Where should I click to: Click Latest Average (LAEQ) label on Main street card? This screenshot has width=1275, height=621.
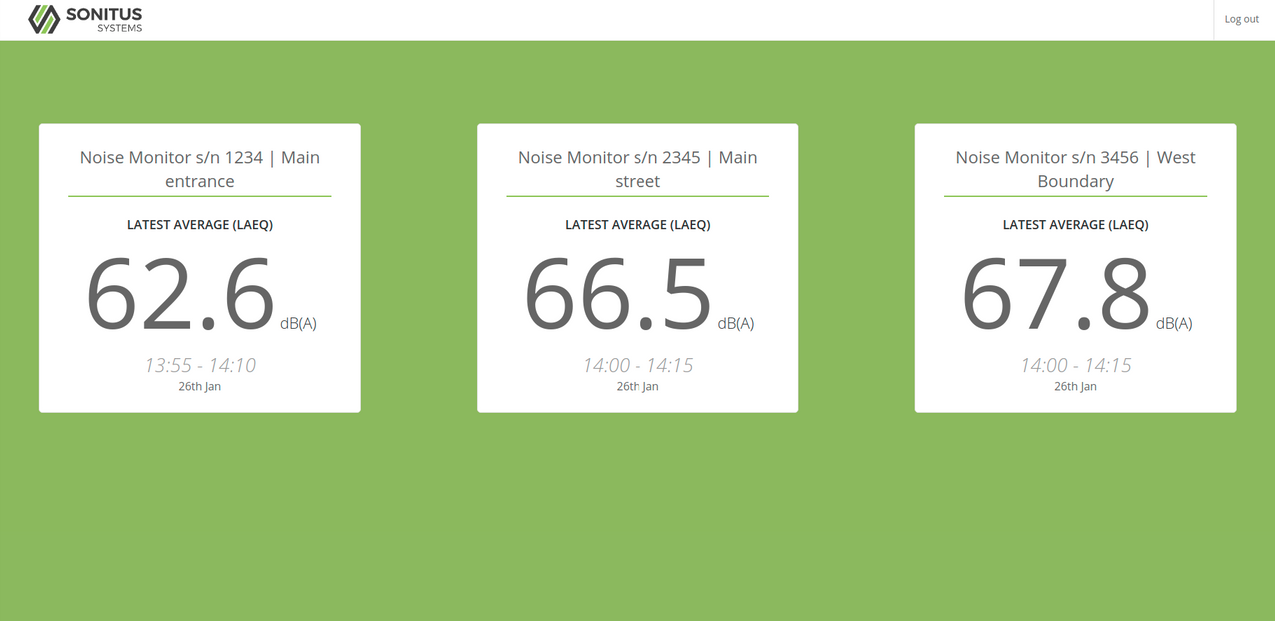[638, 225]
